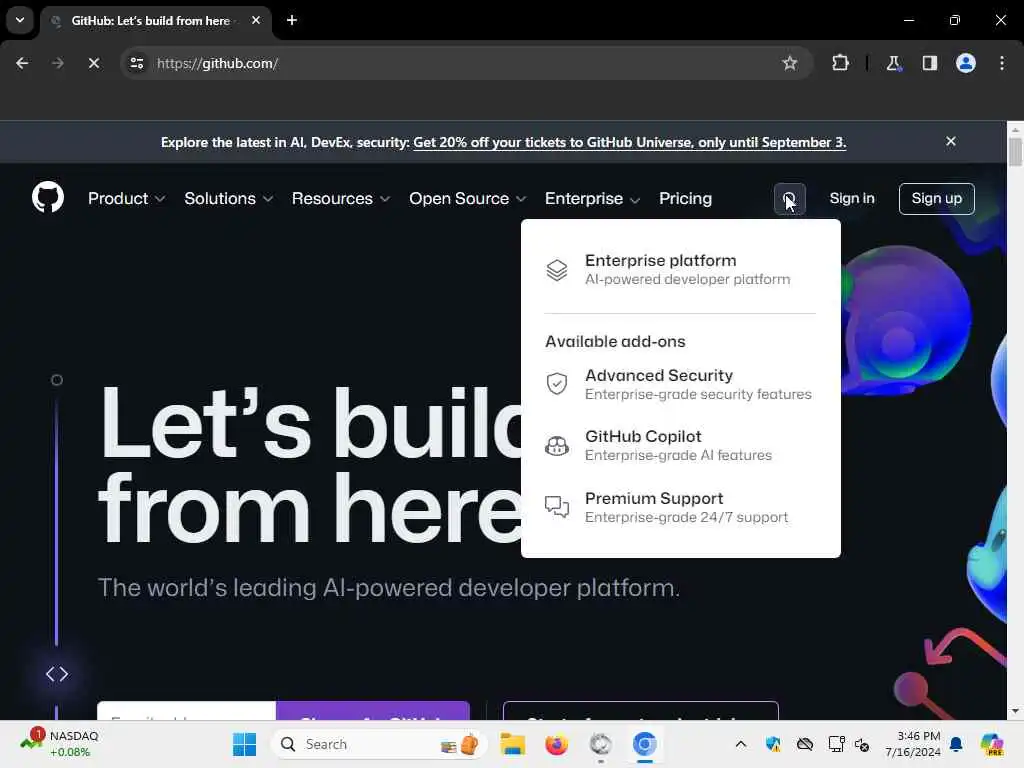Collapse the Enterprise menu

592,199
